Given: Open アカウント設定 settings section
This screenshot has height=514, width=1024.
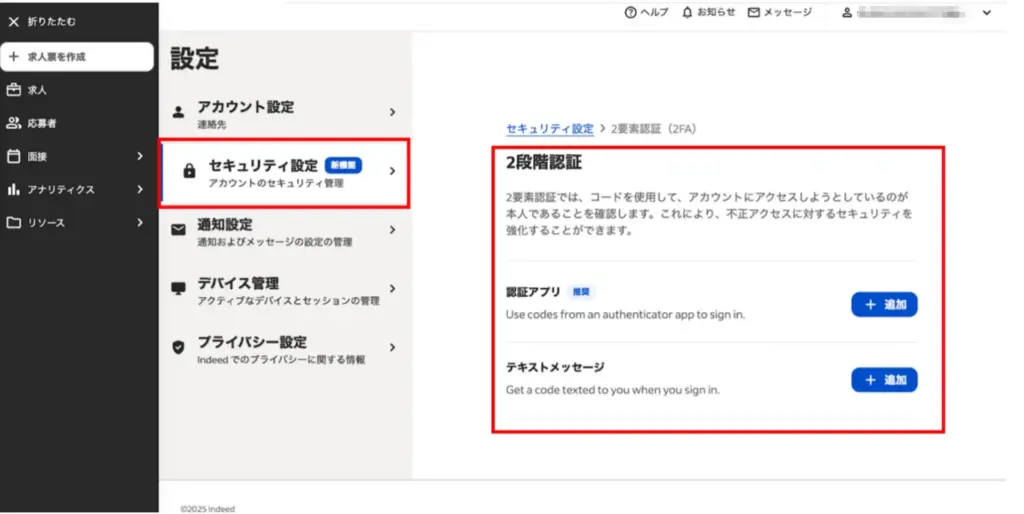Looking at the screenshot, I should pyautogui.click(x=285, y=114).
